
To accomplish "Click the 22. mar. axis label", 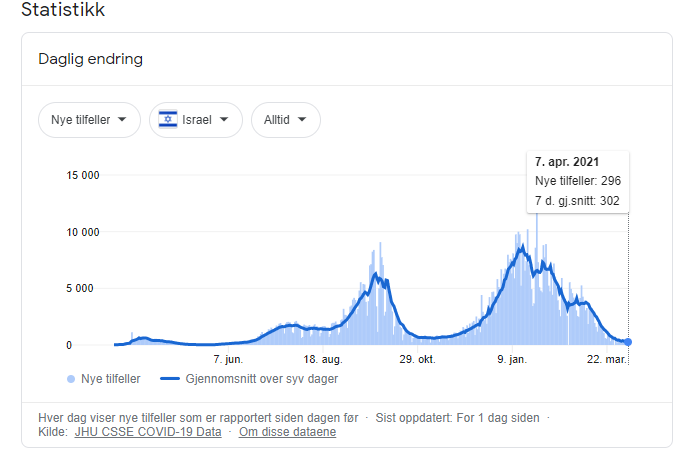I will [605, 359].
